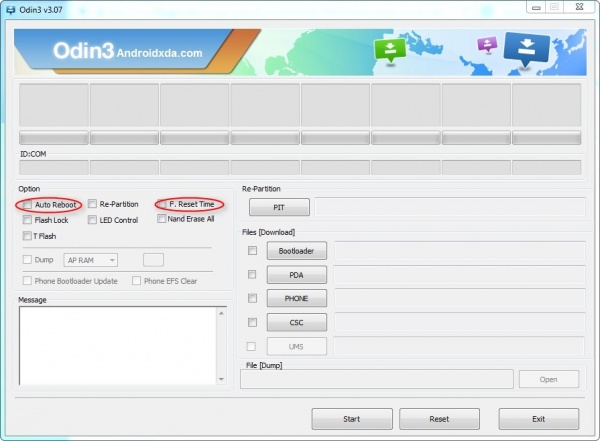Click the Odin3 title bar app icon
Image resolution: width=600 pixels, height=441 pixels.
(10, 10)
